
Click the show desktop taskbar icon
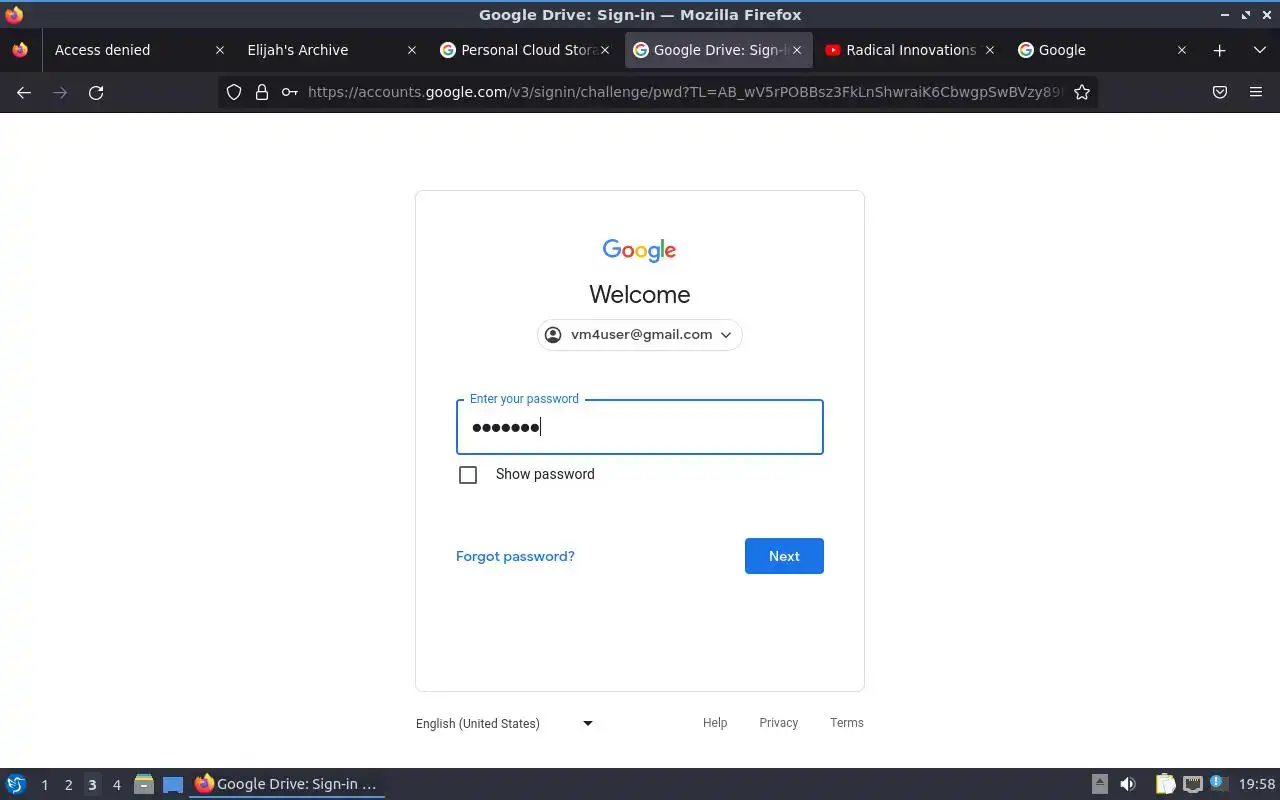click(173, 785)
